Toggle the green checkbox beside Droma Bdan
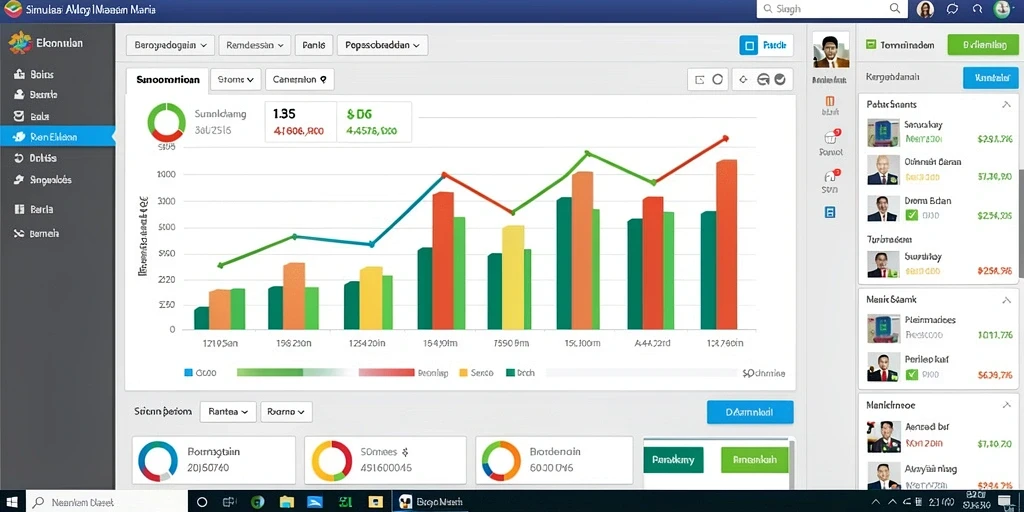1024x512 pixels. coord(912,216)
